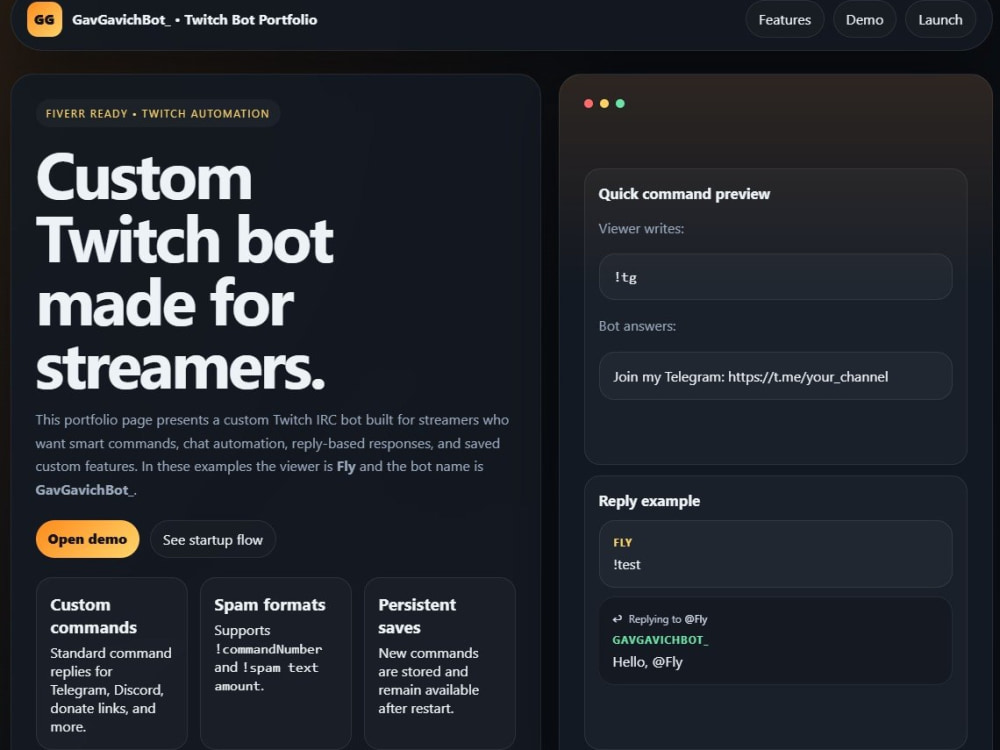Click the Hello, @Fly reply text
1000x750 pixels.
click(647, 662)
